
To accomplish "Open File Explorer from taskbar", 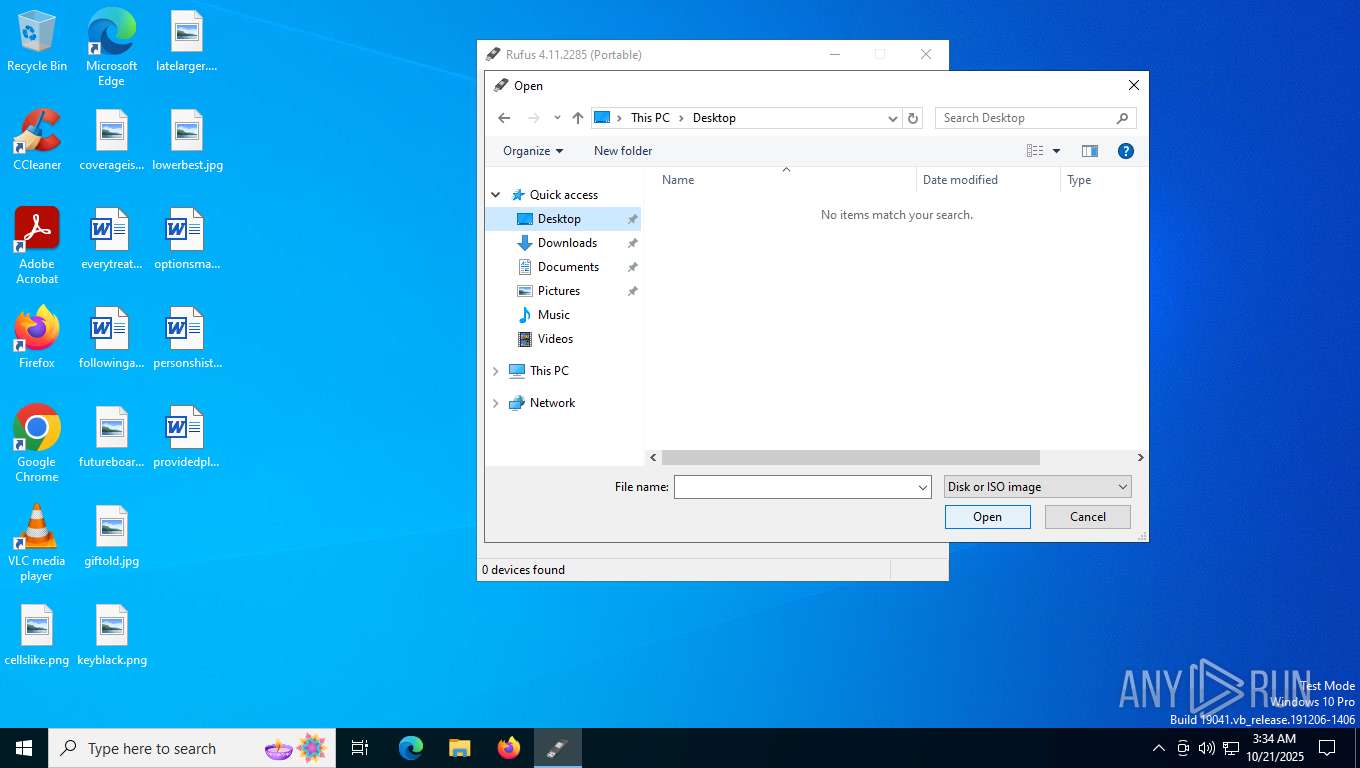I will (460, 748).
